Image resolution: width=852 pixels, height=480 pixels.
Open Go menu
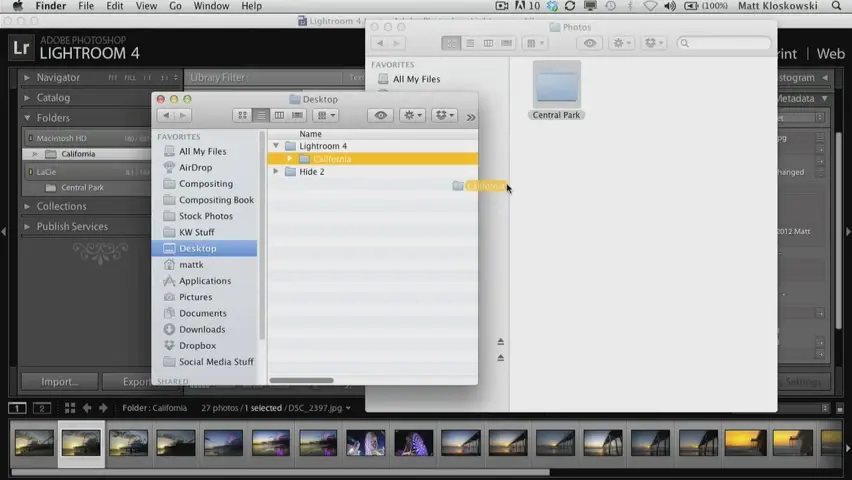click(175, 6)
